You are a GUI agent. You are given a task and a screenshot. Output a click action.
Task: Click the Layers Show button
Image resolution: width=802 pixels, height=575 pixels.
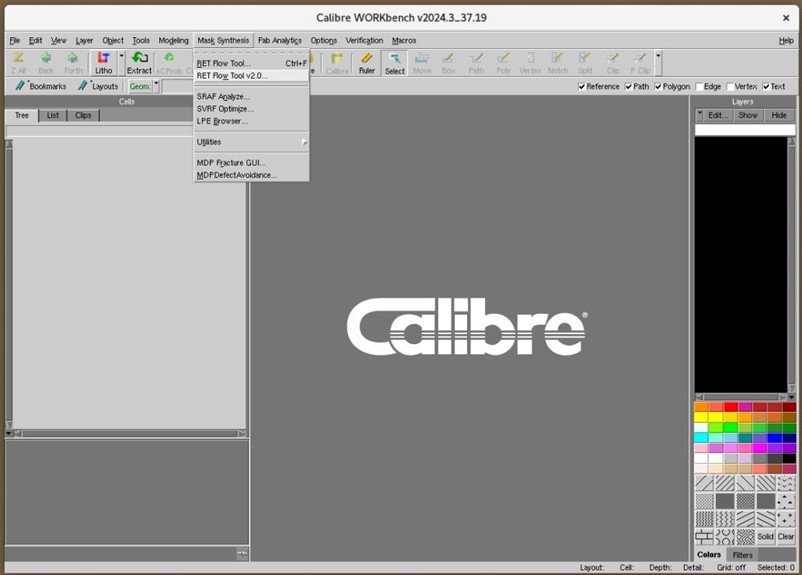[748, 115]
